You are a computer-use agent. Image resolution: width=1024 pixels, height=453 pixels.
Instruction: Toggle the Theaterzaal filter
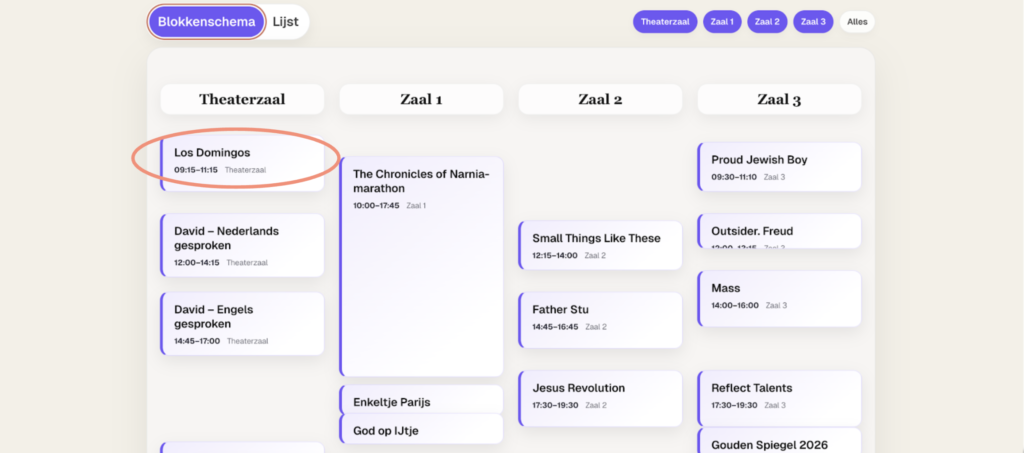click(x=665, y=21)
